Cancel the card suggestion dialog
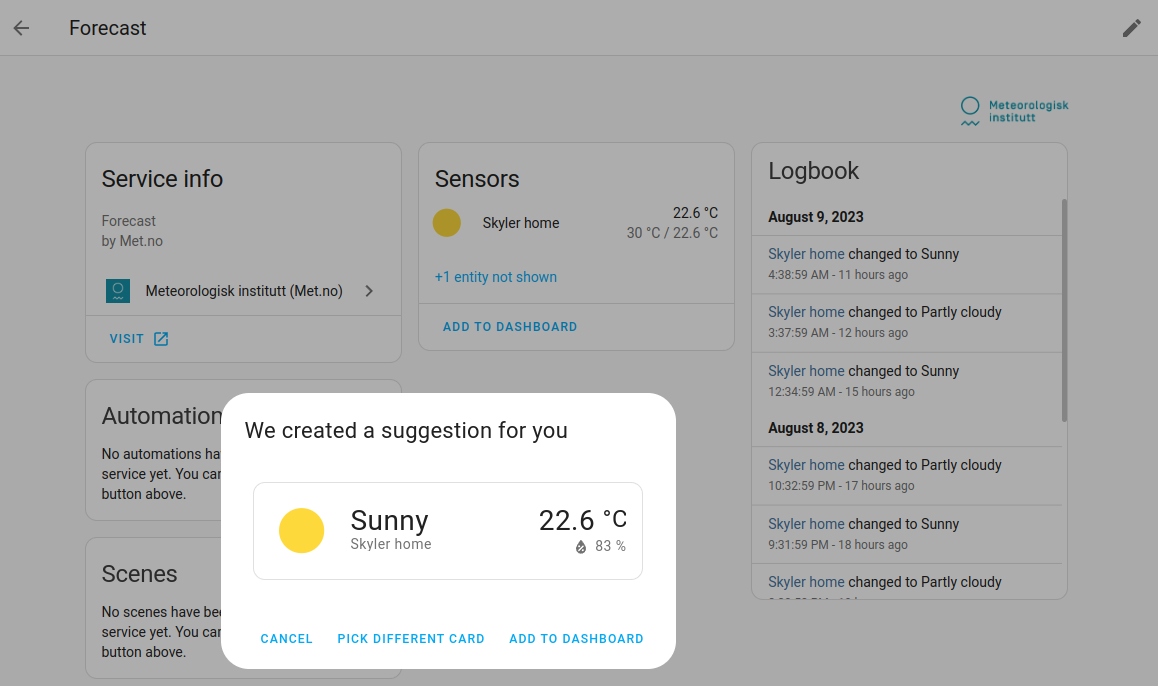1158x686 pixels. pos(286,638)
